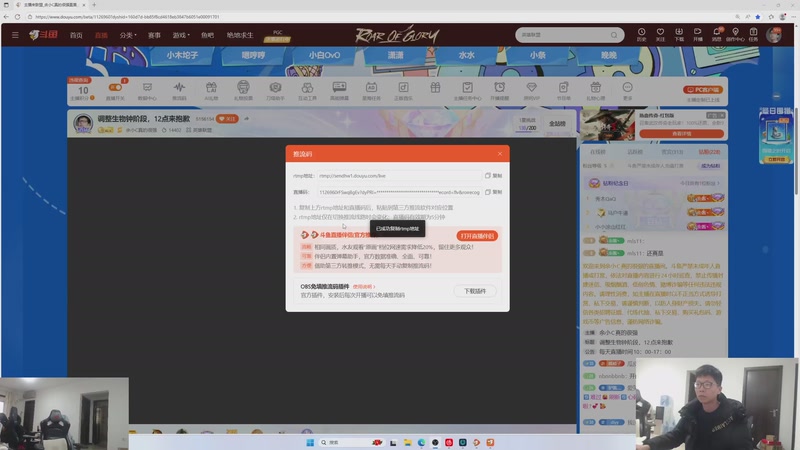Open the 赛事 nav item
This screenshot has height=450, width=800.
click(x=154, y=35)
